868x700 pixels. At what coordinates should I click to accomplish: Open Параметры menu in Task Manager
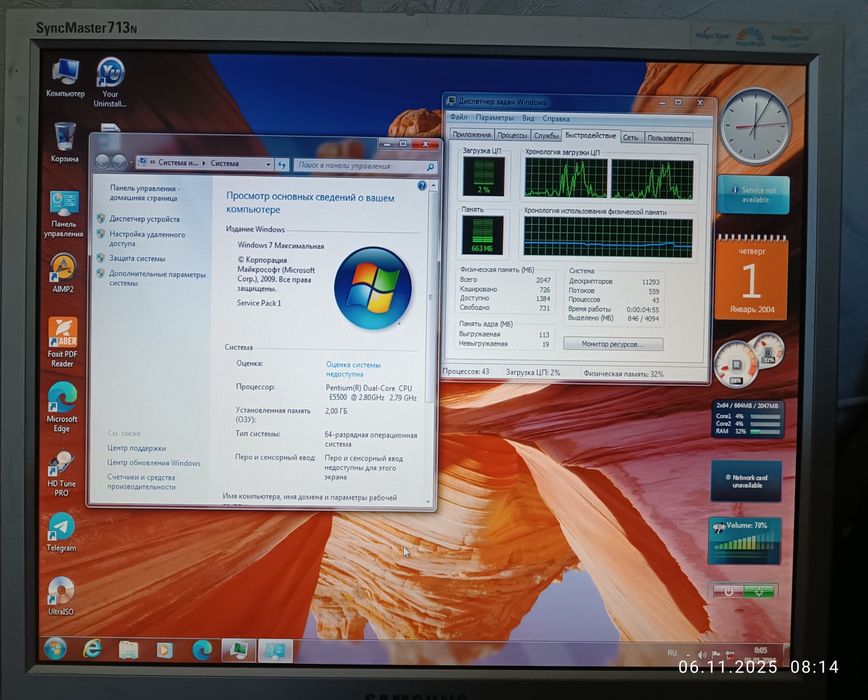point(494,118)
